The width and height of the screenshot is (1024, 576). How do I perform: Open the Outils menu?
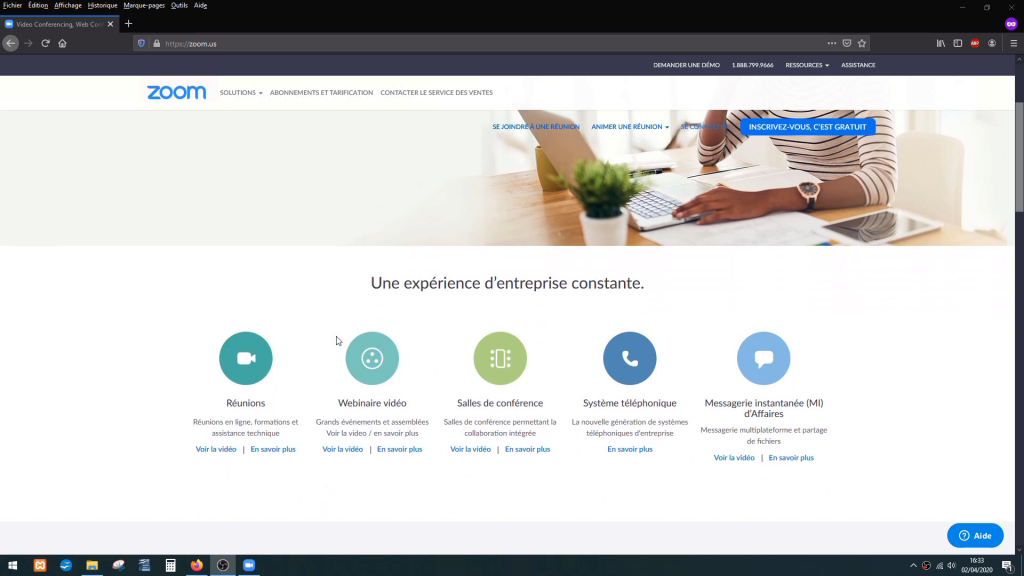tap(179, 5)
